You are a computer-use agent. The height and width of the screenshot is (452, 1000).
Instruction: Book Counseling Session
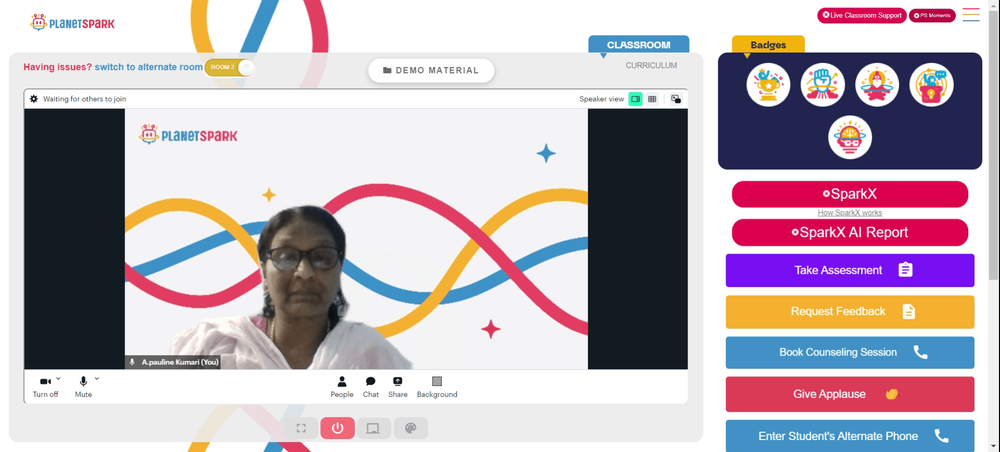pyautogui.click(x=849, y=353)
